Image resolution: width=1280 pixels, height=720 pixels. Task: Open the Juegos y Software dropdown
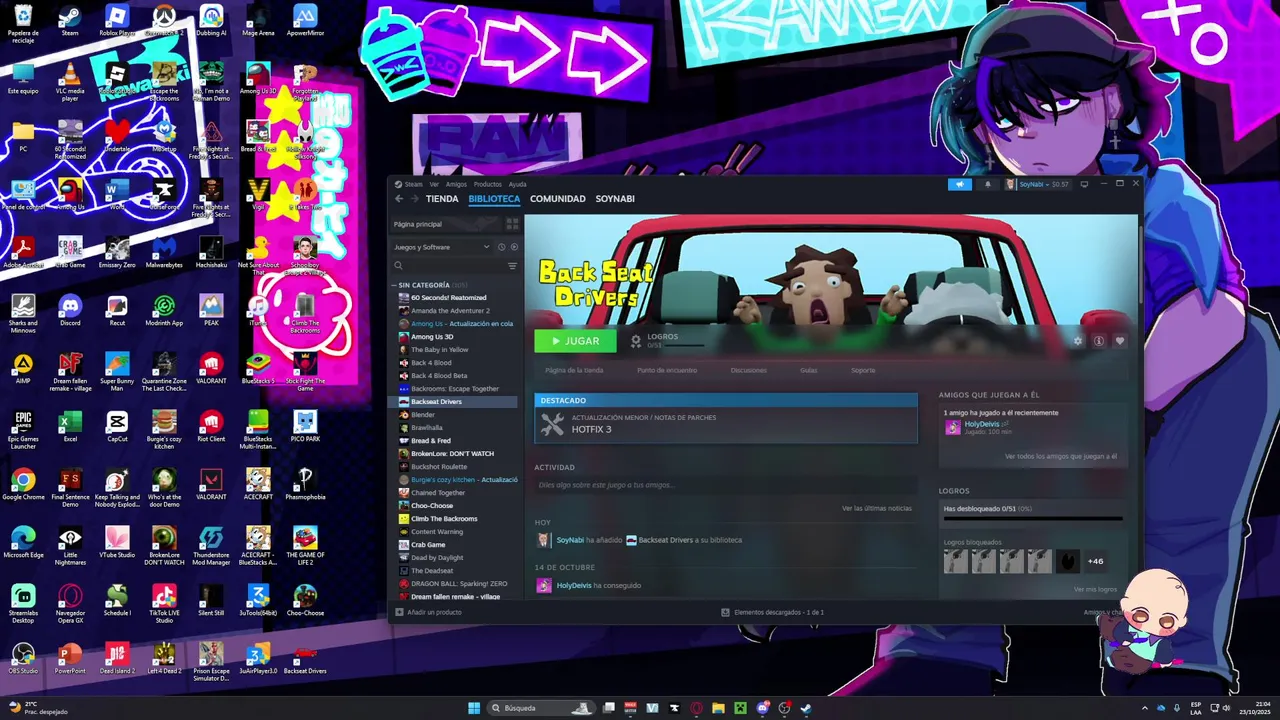click(442, 247)
